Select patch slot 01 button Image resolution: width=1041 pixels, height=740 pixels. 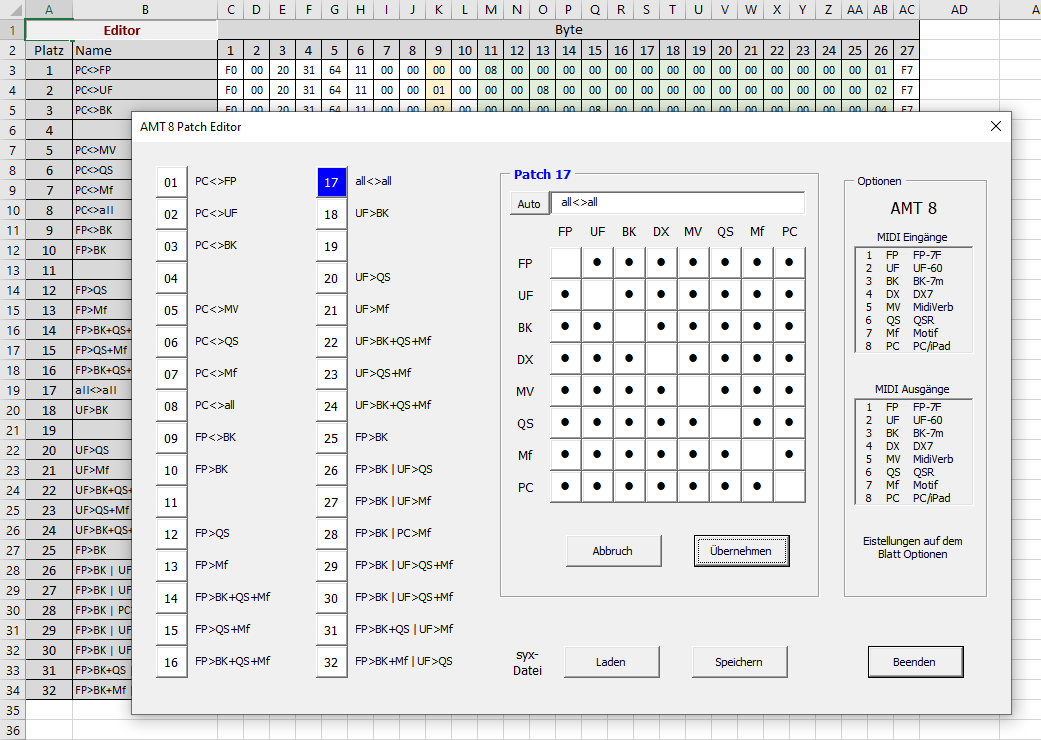coord(171,182)
